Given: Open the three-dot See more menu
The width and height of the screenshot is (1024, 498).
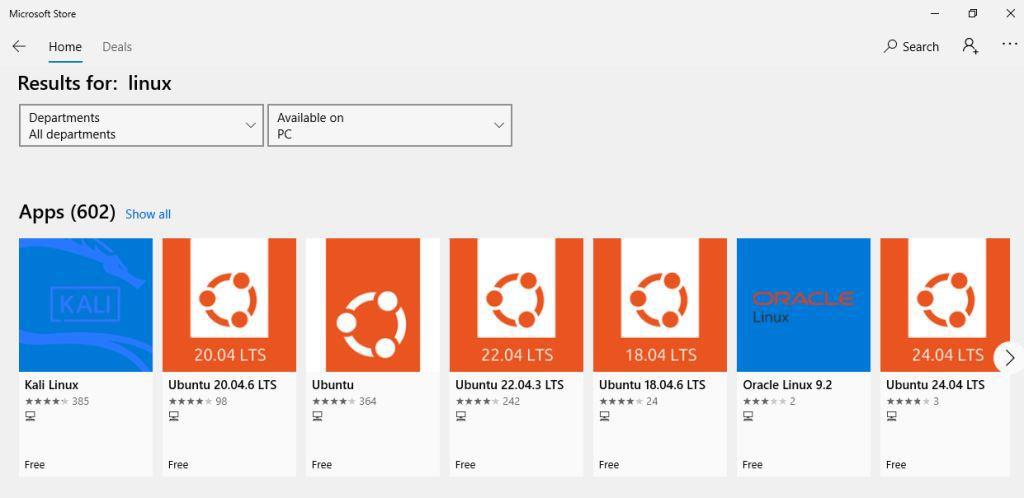Looking at the screenshot, I should tap(1010, 44).
